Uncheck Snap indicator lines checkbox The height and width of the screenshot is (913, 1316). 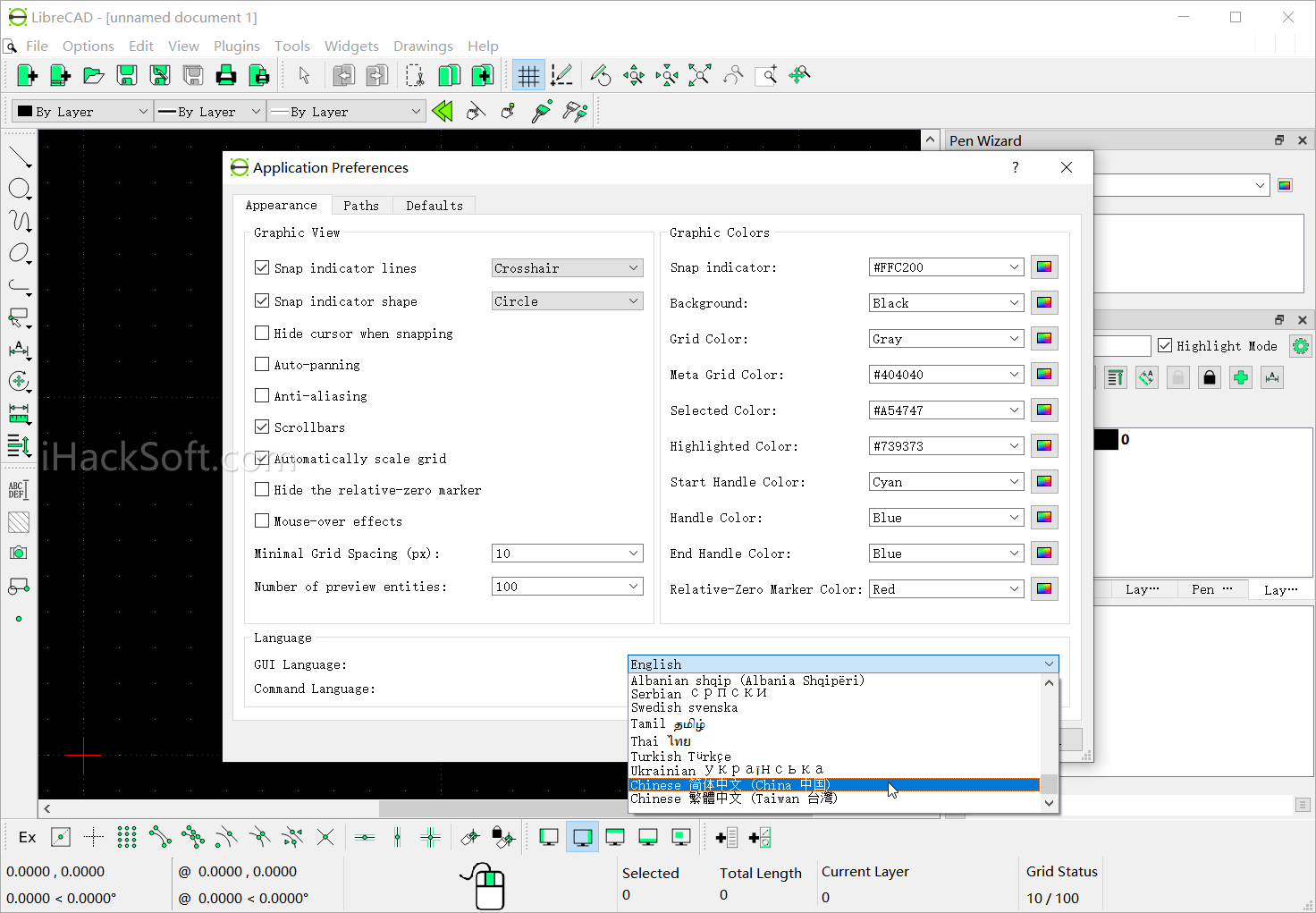262,267
